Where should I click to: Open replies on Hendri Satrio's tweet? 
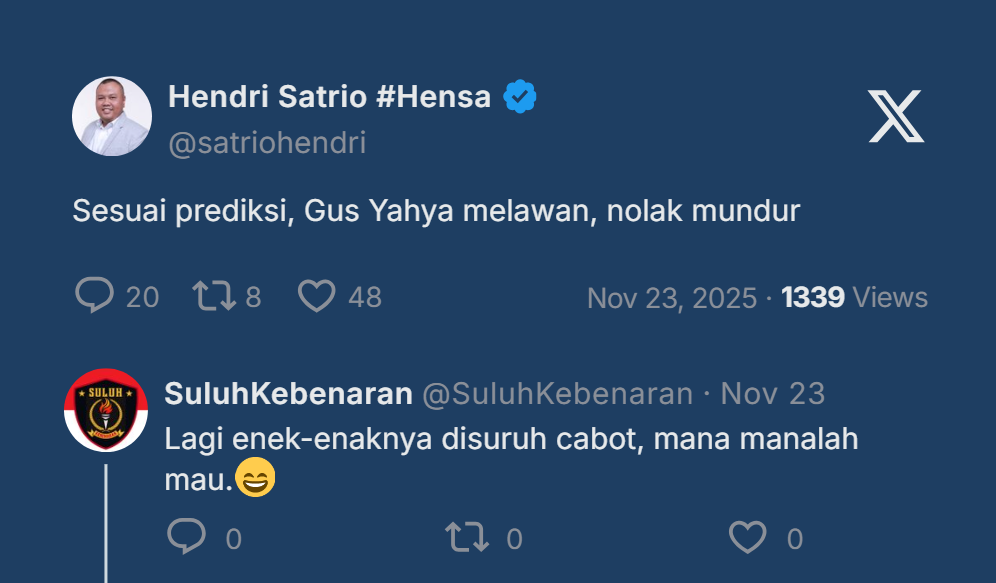(95, 296)
